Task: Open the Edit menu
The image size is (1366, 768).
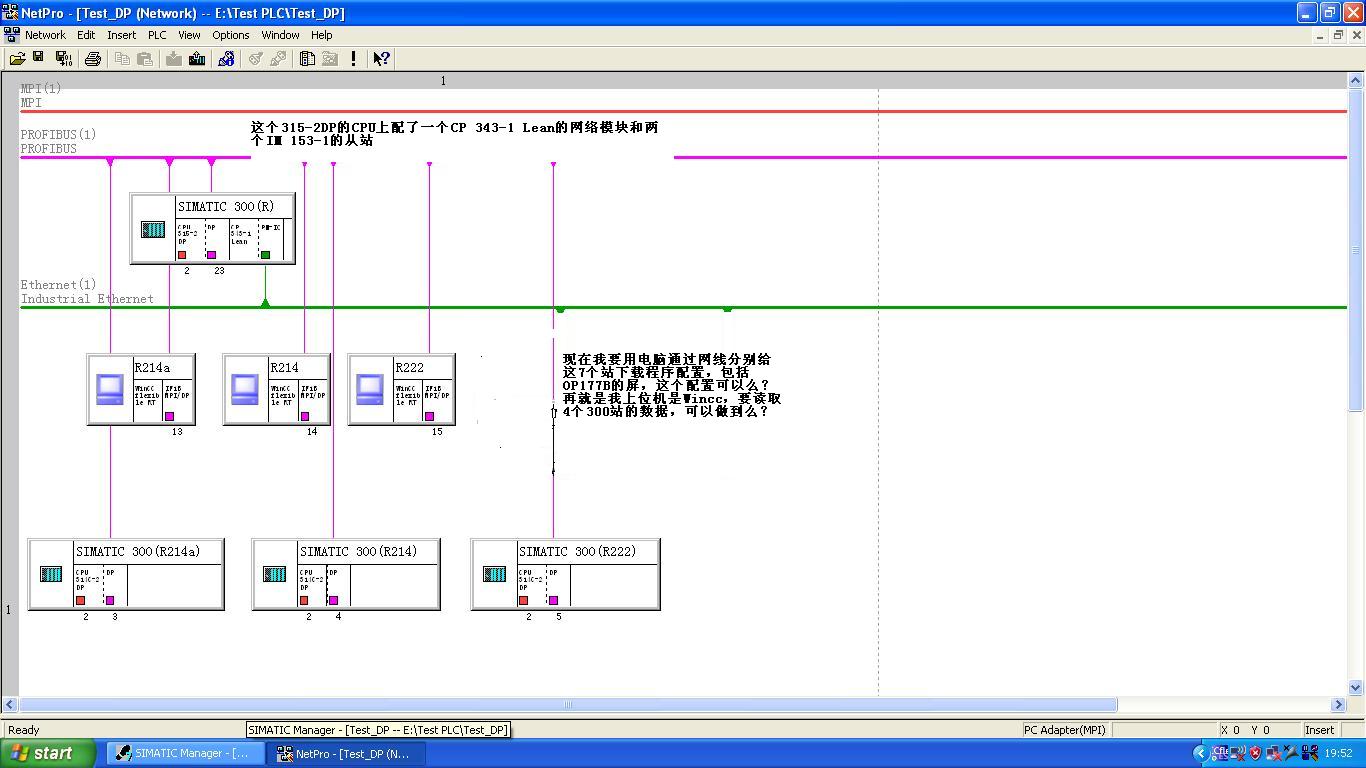Action: [86, 35]
